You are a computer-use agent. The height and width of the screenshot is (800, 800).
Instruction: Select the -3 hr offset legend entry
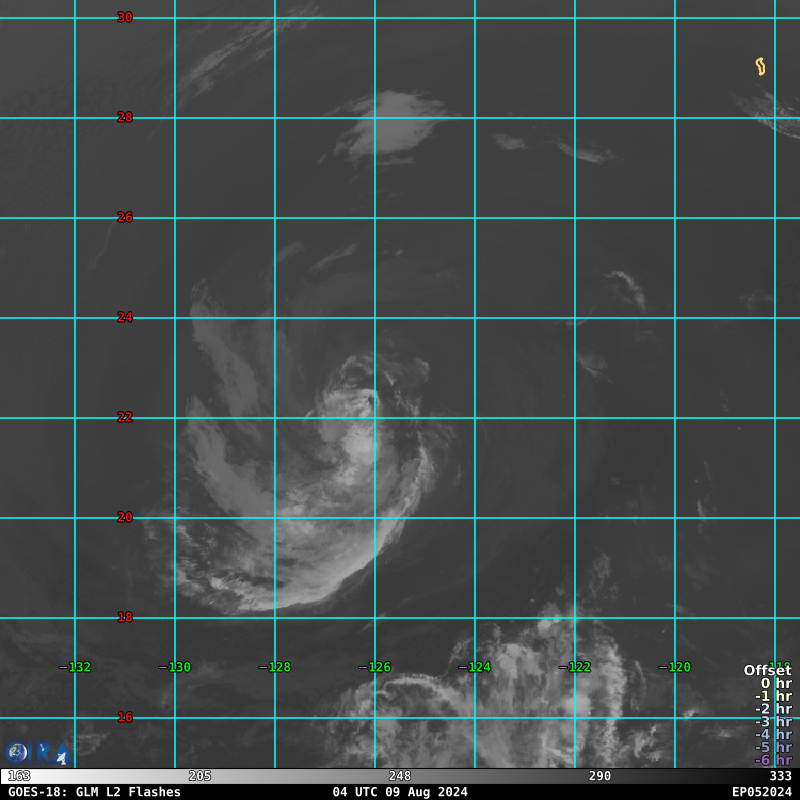pyautogui.click(x=773, y=721)
